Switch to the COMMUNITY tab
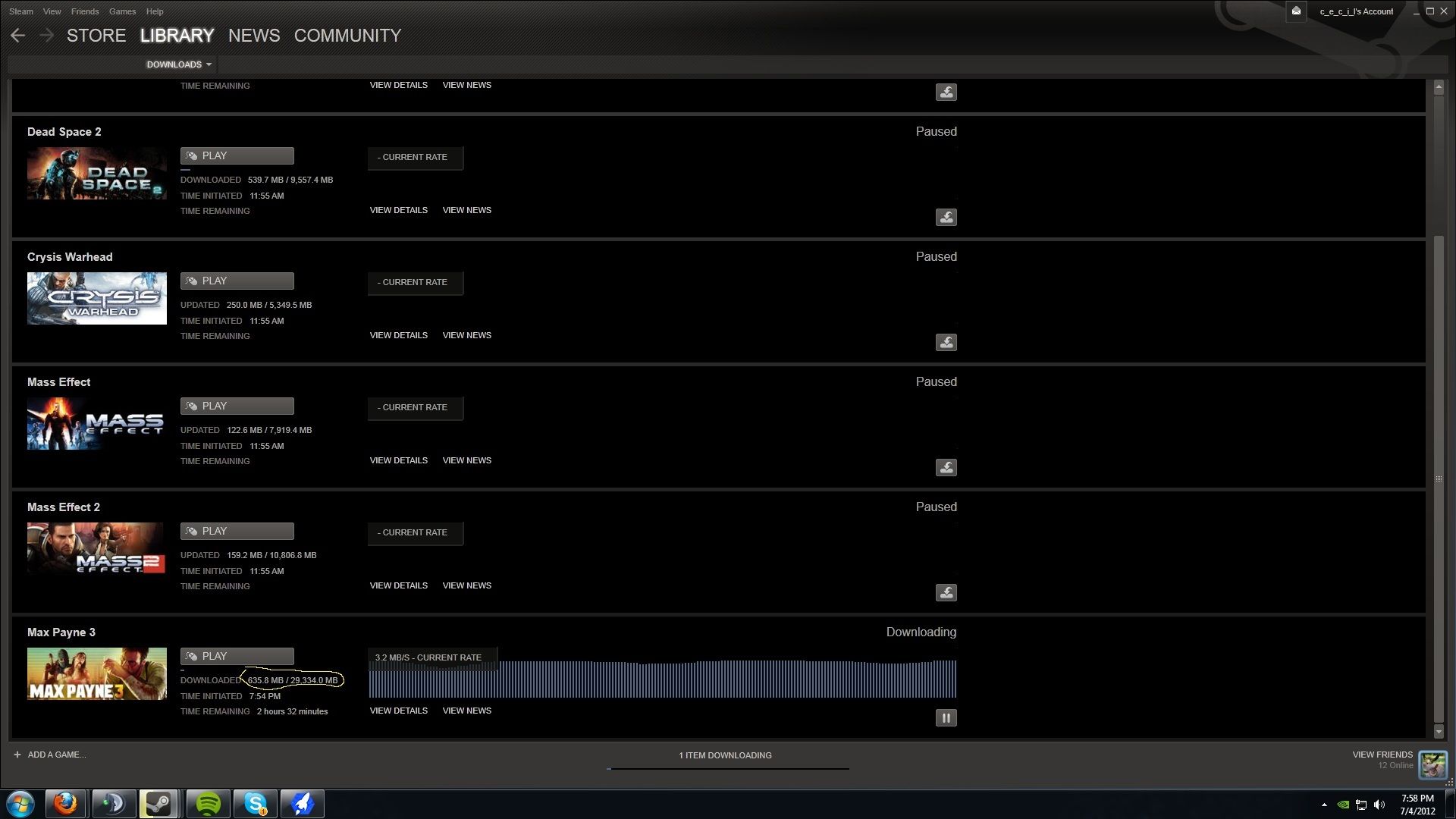 point(347,36)
